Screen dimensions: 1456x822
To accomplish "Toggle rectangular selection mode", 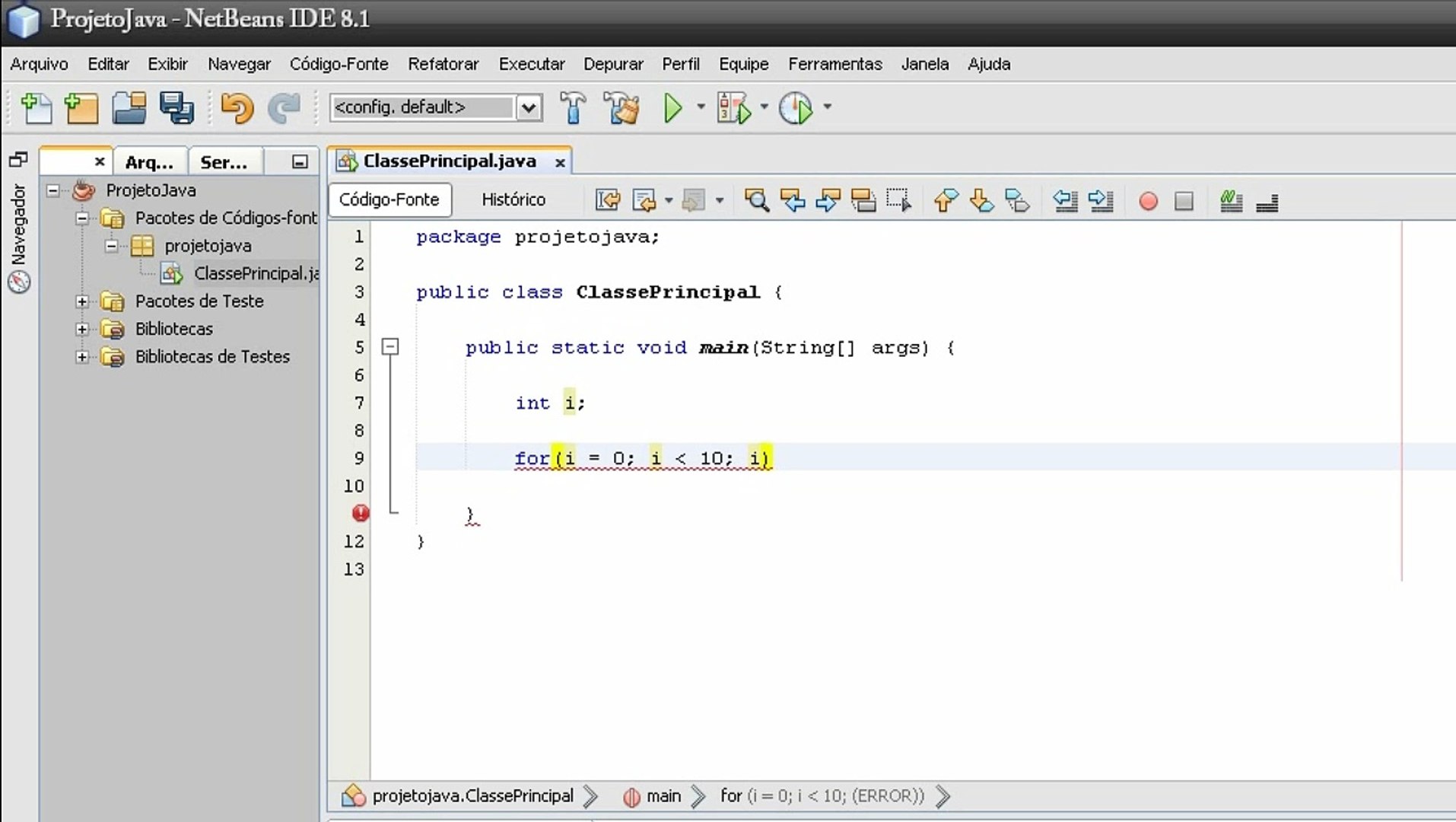I will pos(899,201).
